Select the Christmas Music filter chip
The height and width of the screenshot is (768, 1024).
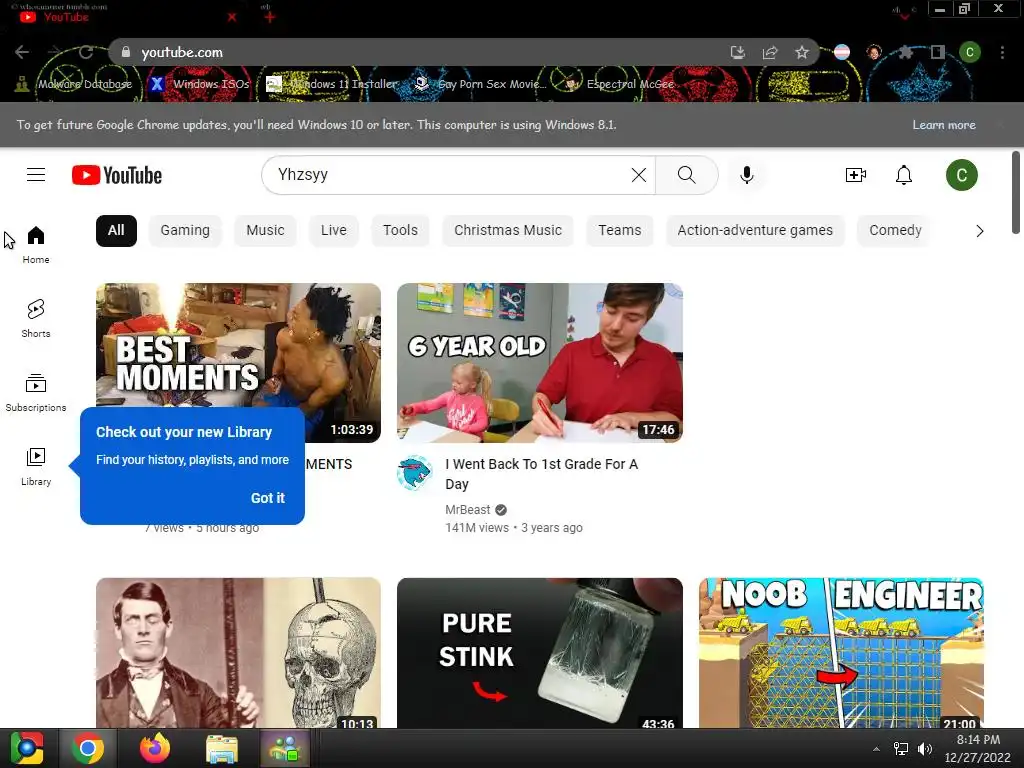click(x=508, y=231)
